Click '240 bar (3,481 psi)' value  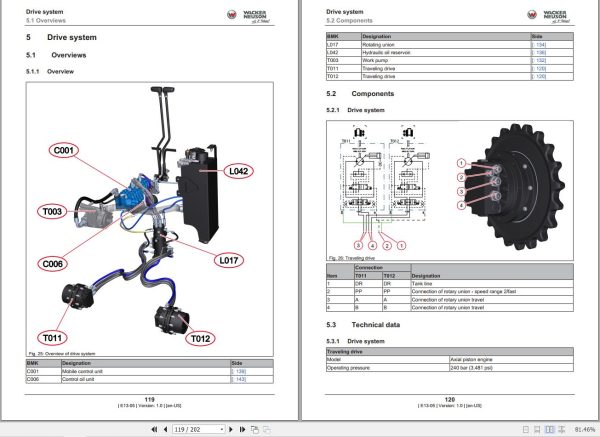[x=511, y=368]
